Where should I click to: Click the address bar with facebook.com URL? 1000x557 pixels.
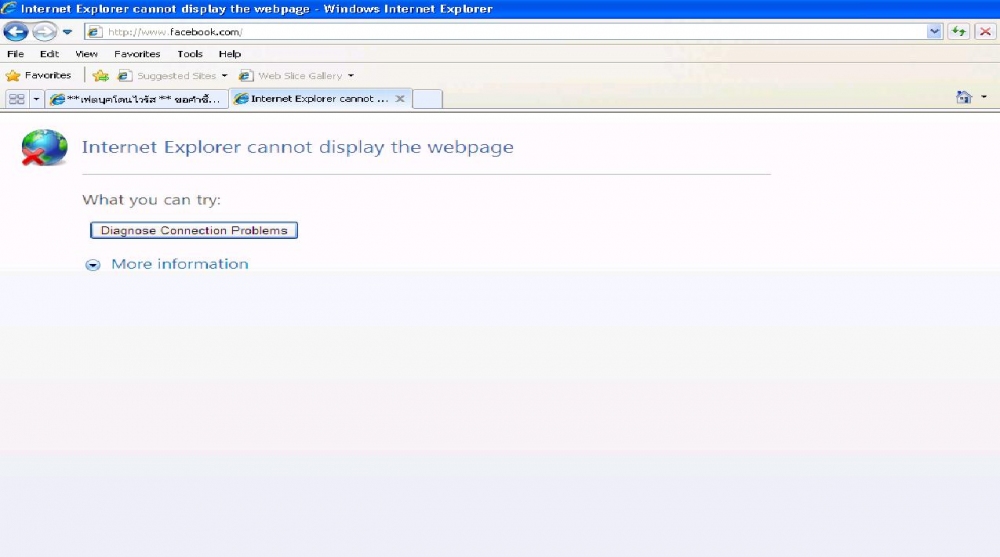click(513, 31)
